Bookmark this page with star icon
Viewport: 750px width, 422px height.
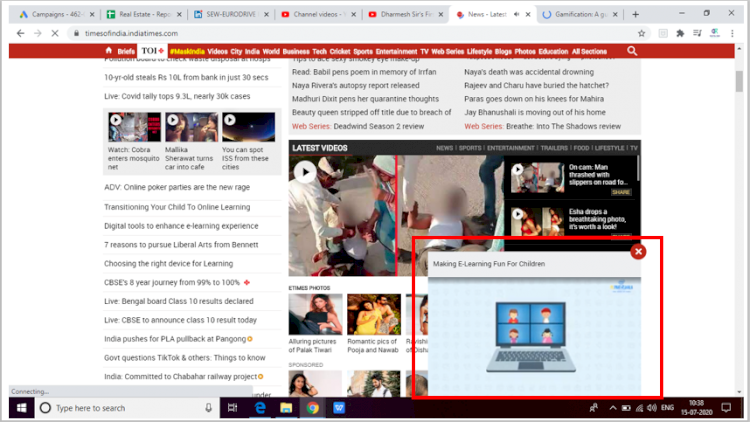click(641, 33)
